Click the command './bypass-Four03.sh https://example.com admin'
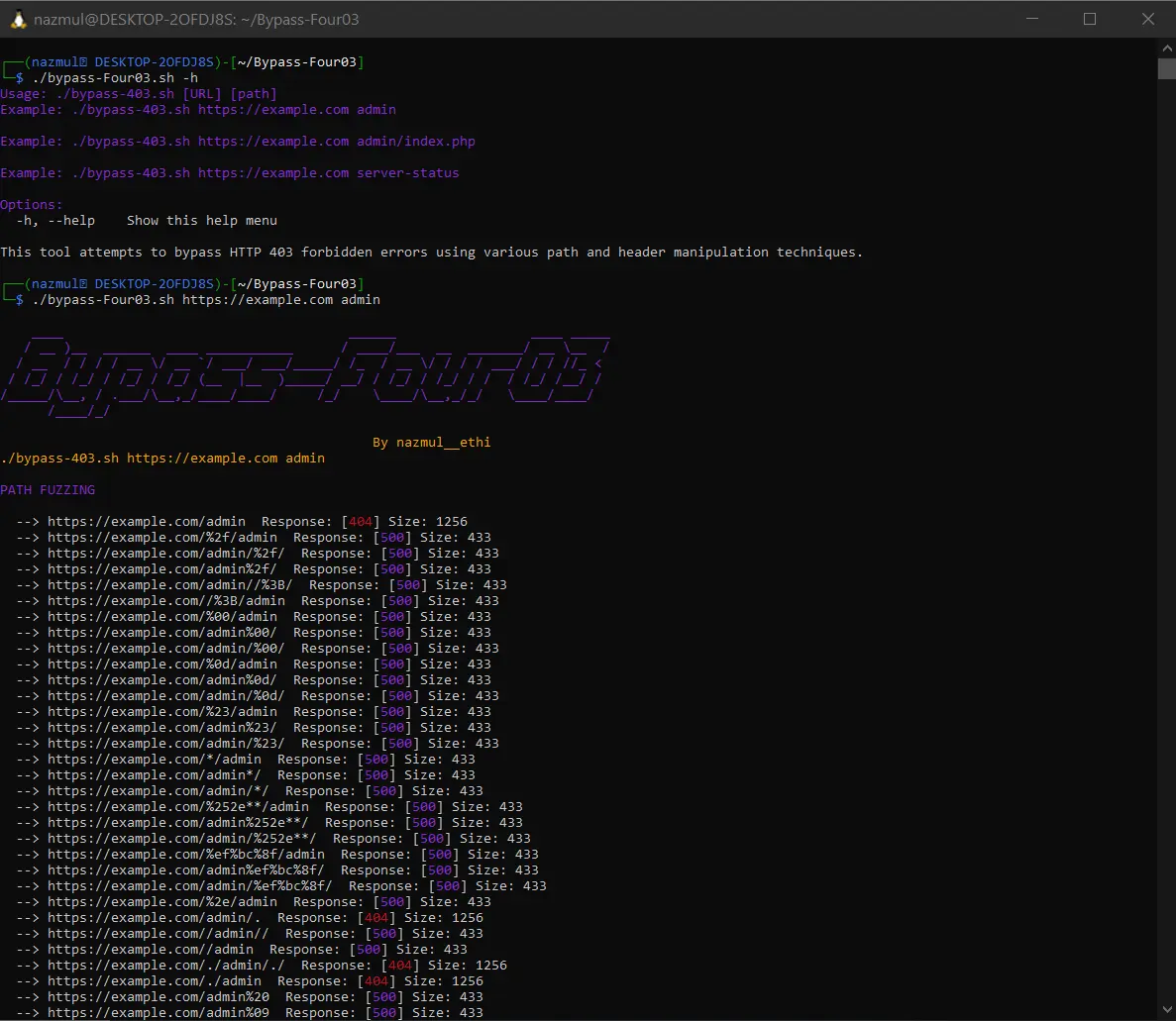Viewport: 1176px width, 1021px height. (x=206, y=300)
